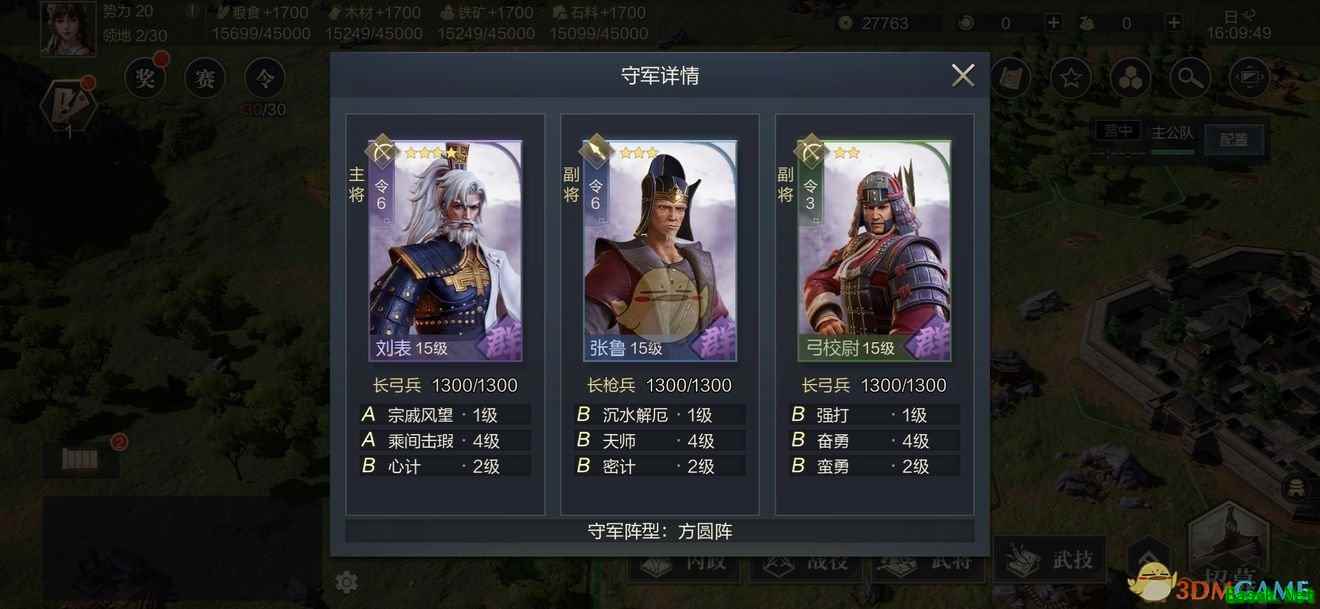View the 强打 skill entry
Image resolution: width=1320 pixels, height=609 pixels.
tap(874, 415)
